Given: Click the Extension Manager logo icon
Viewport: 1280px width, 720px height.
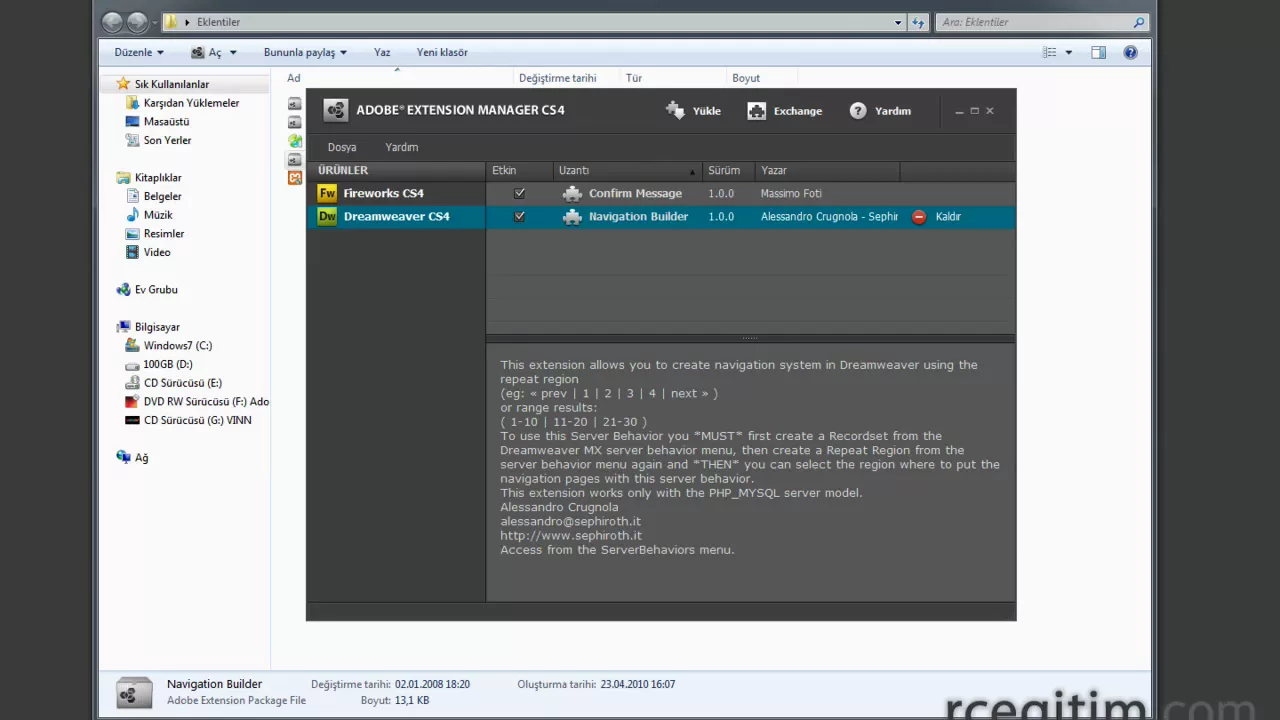Looking at the screenshot, I should click(x=336, y=110).
